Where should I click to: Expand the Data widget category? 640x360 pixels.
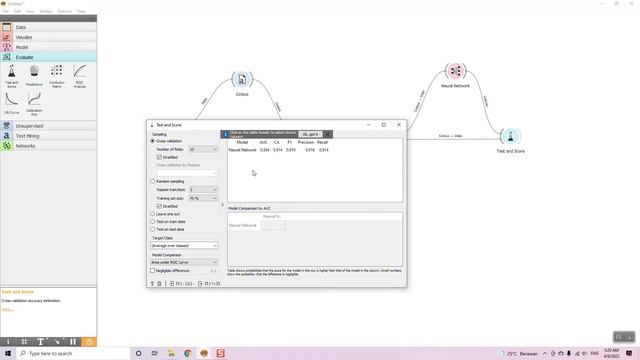[x=48, y=27]
